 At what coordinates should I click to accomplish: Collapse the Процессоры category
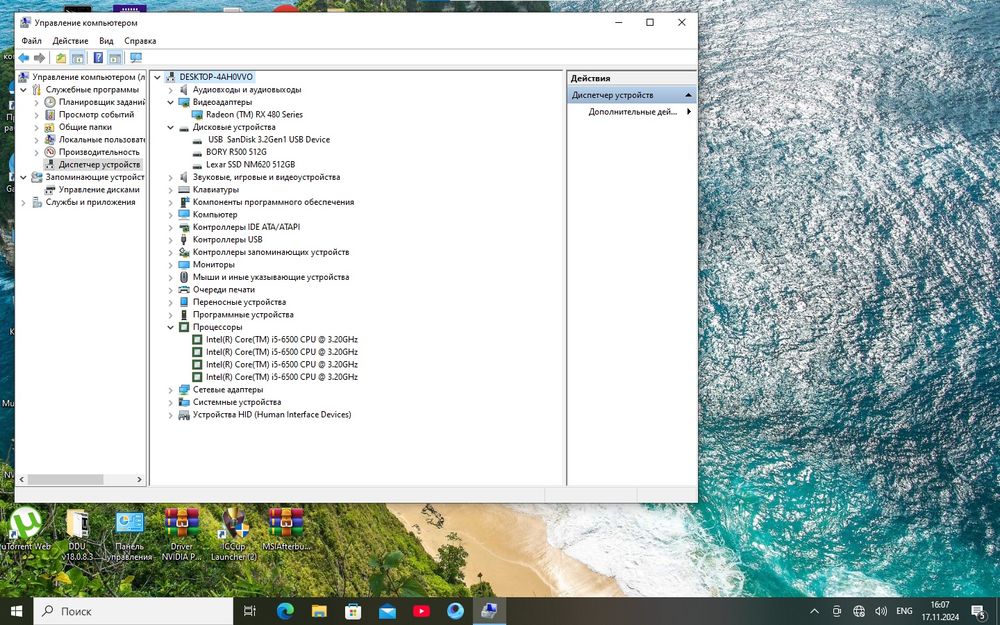tap(171, 327)
